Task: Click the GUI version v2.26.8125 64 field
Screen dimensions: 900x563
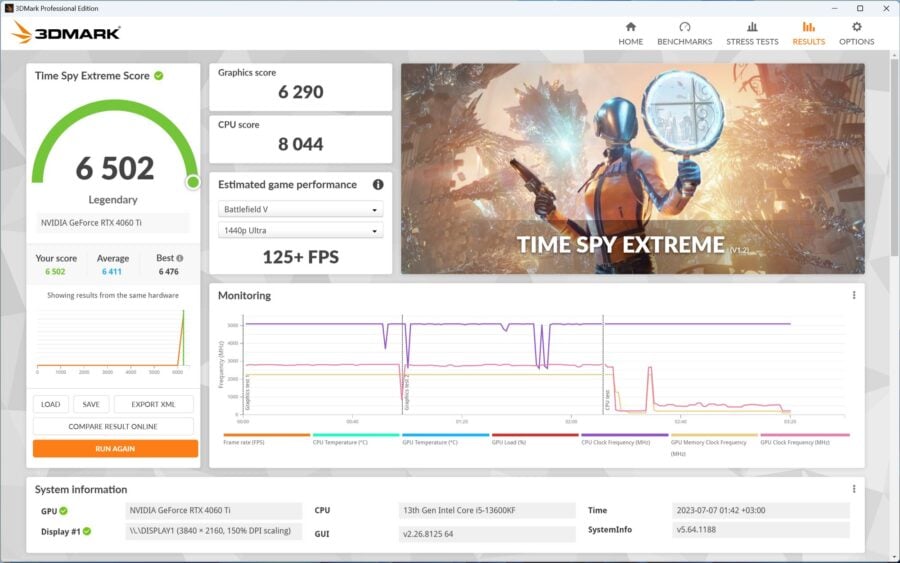Action: [x=487, y=534]
